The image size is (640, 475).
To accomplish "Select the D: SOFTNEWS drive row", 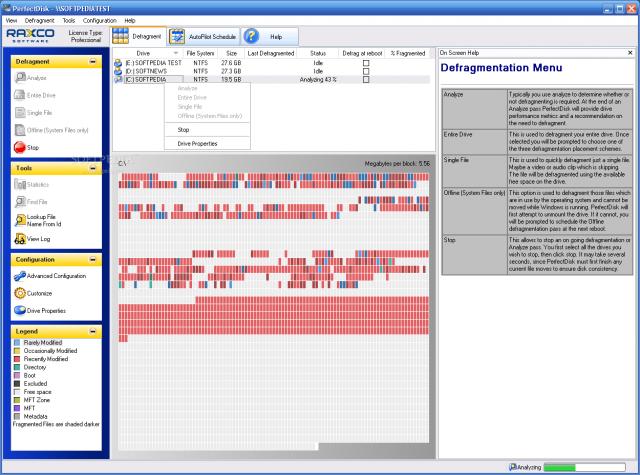I will point(271,71).
